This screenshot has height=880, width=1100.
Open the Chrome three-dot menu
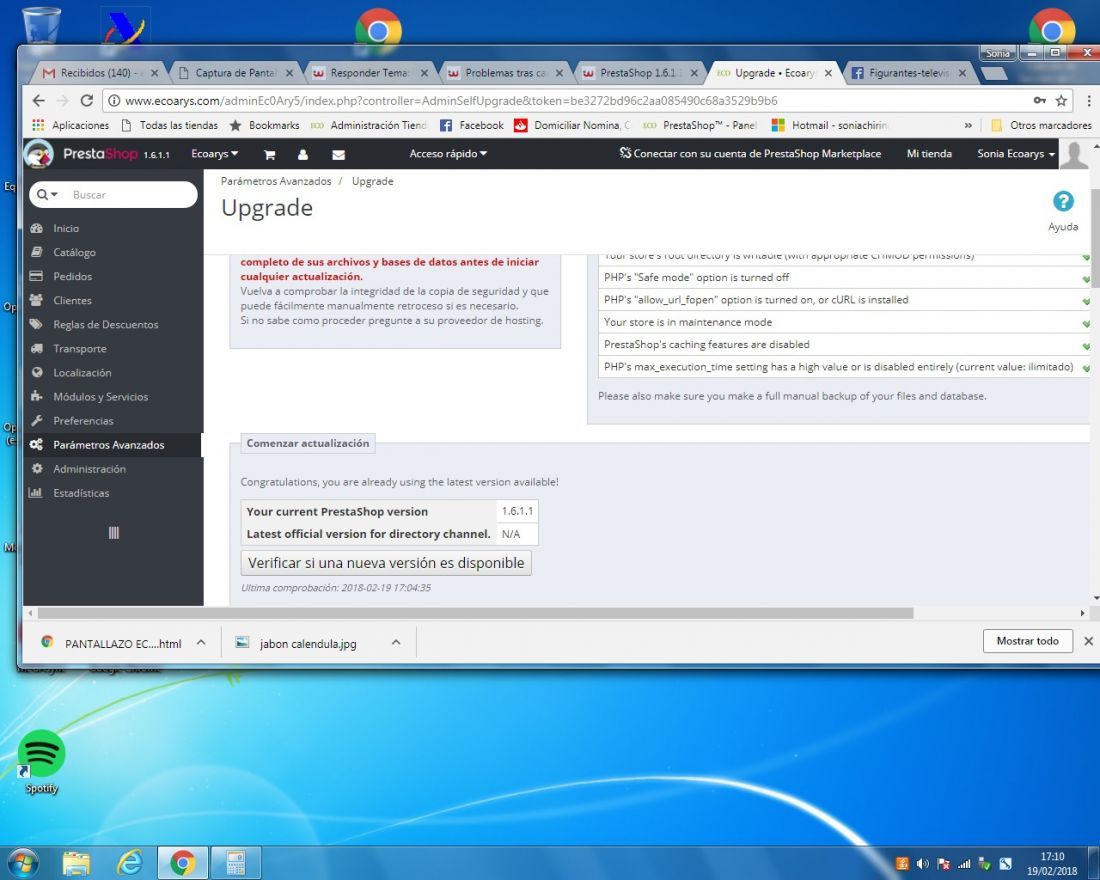click(x=1089, y=100)
